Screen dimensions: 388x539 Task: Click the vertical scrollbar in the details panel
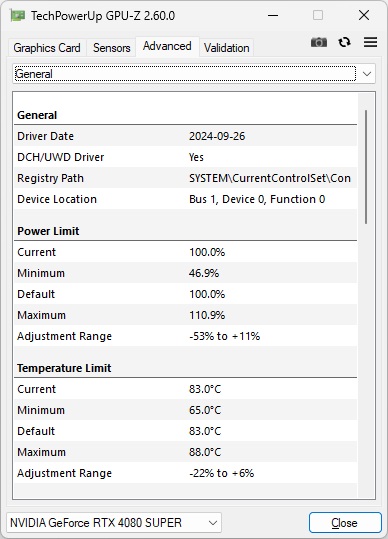(x=366, y=167)
